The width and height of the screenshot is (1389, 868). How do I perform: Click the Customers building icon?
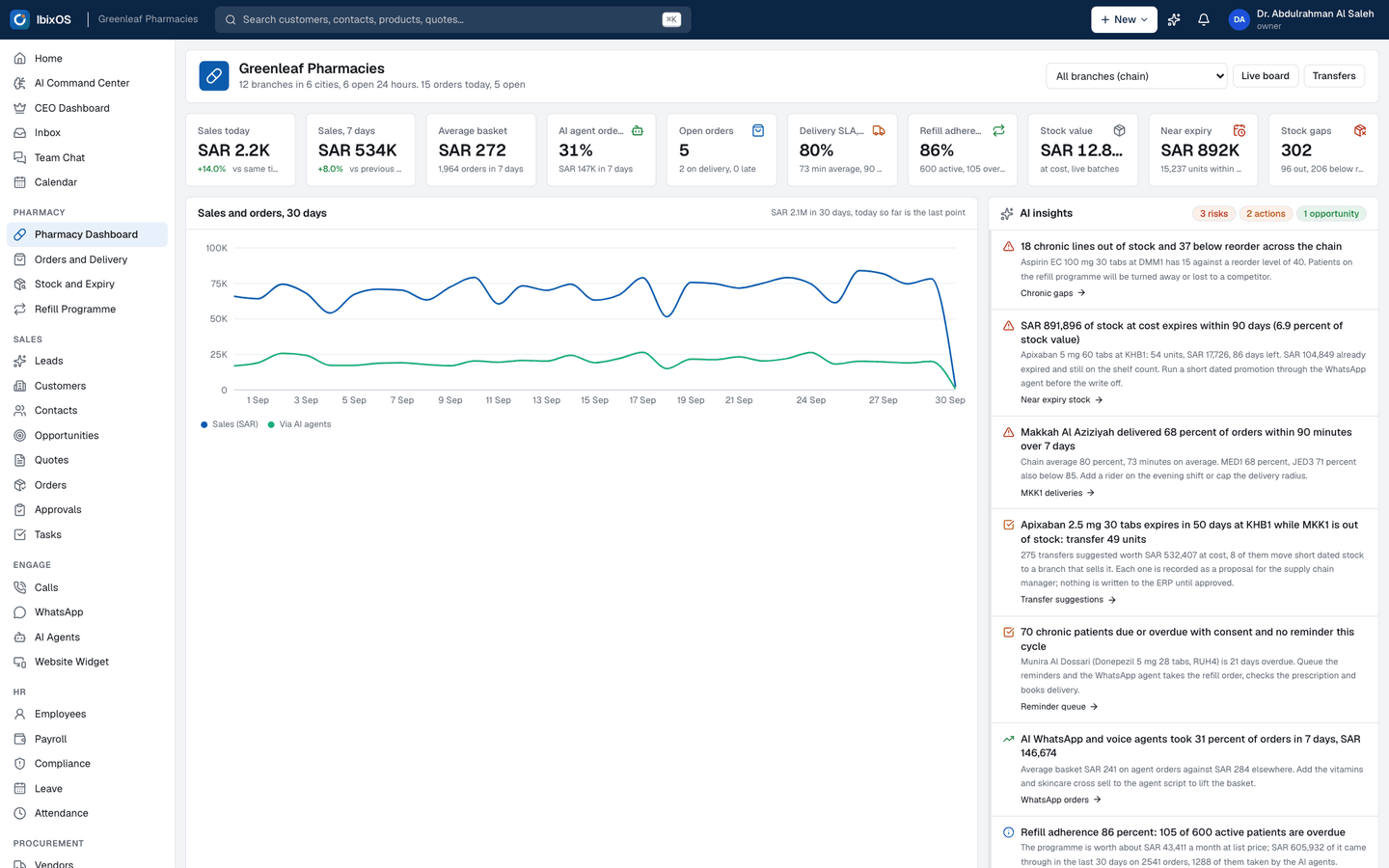pyautogui.click(x=20, y=386)
